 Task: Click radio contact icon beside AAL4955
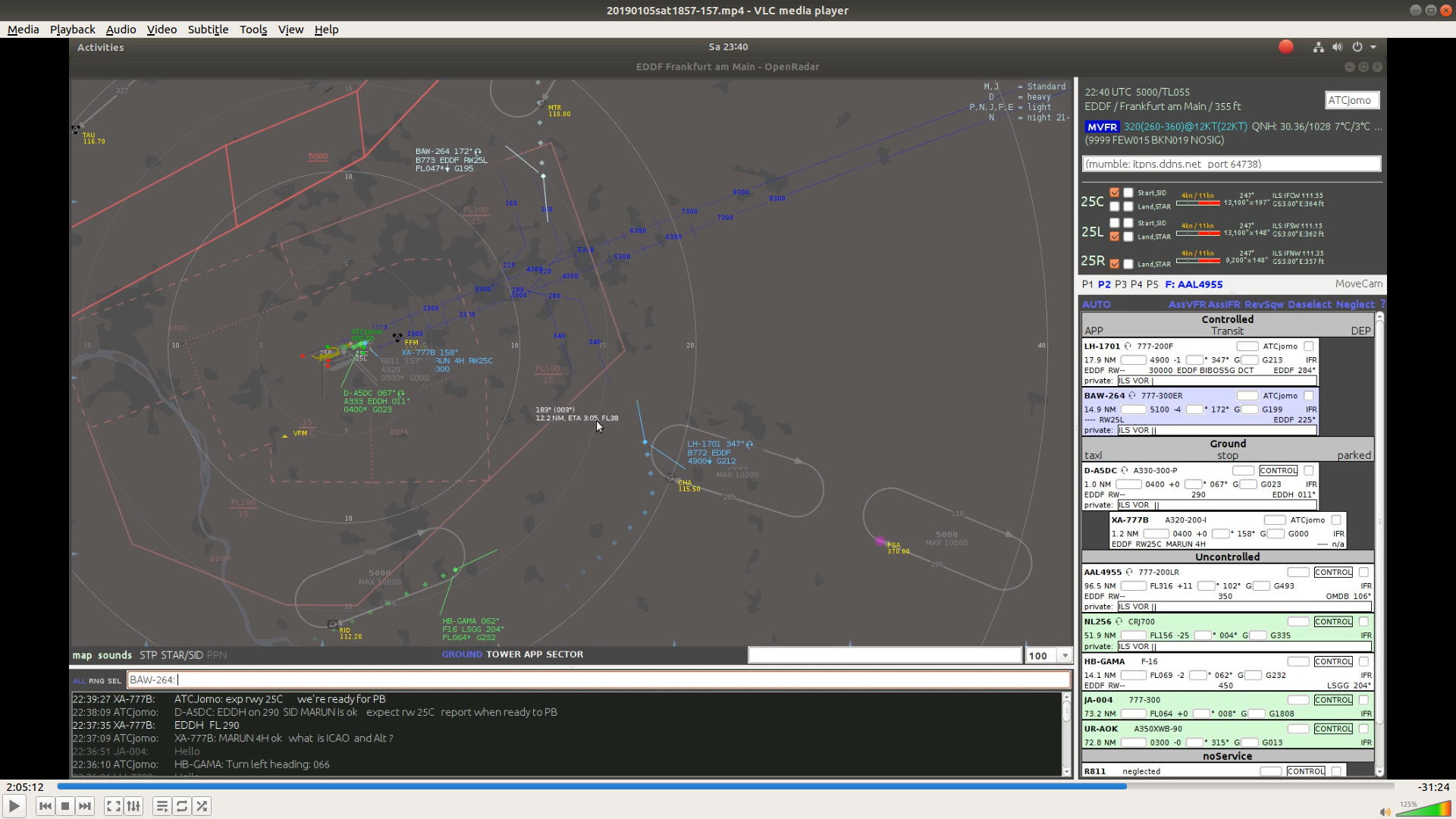coord(1129,572)
